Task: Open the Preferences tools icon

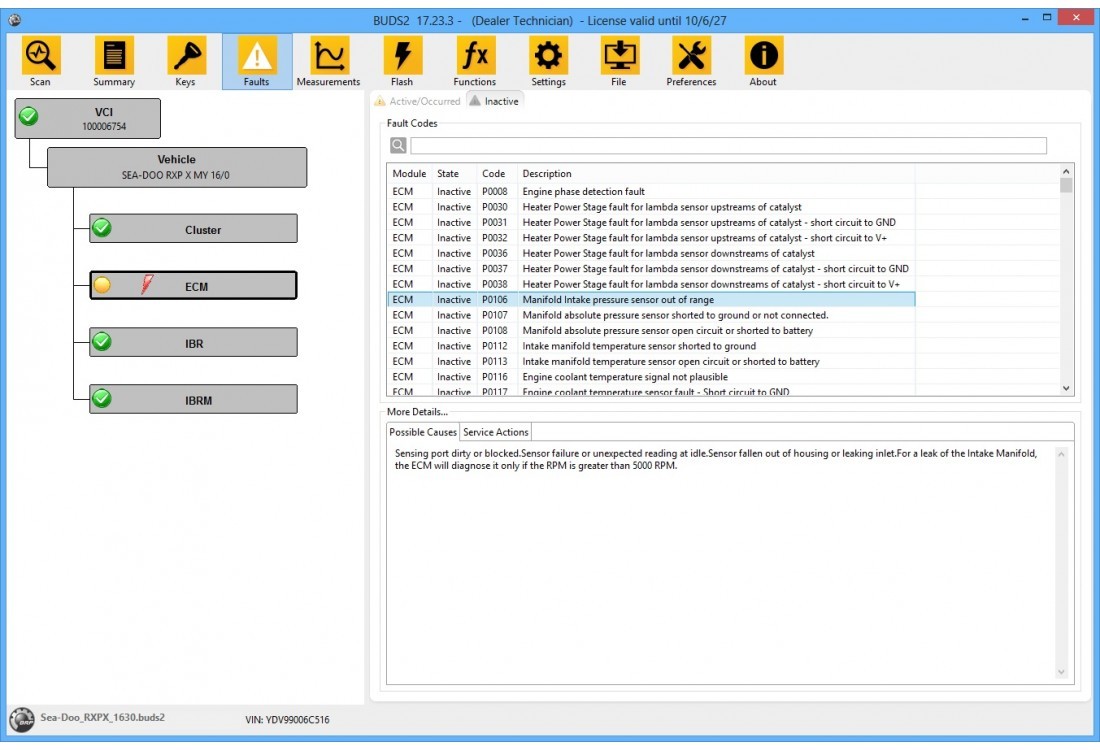Action: point(691,56)
